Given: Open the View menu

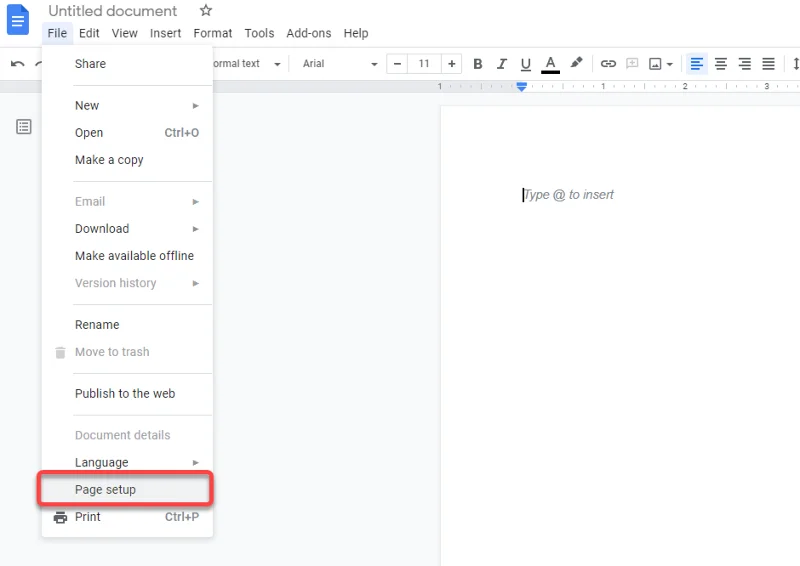Looking at the screenshot, I should click(124, 33).
